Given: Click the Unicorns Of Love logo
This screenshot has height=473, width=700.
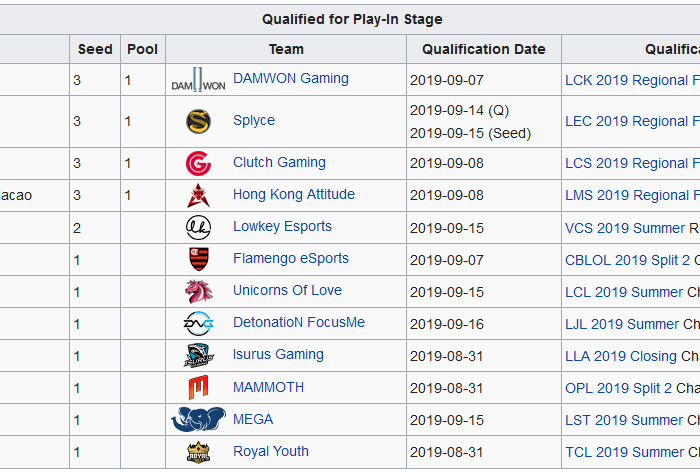Looking at the screenshot, I should click(198, 292).
